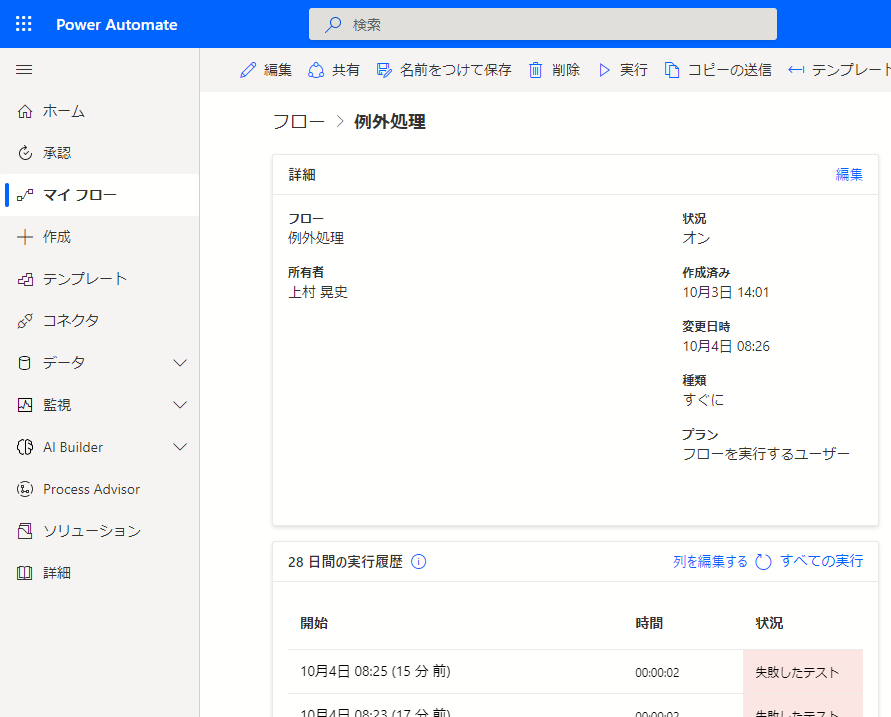Screen dimensions: 891x717
Task: Click the share icon in toolbar
Action: (x=316, y=70)
